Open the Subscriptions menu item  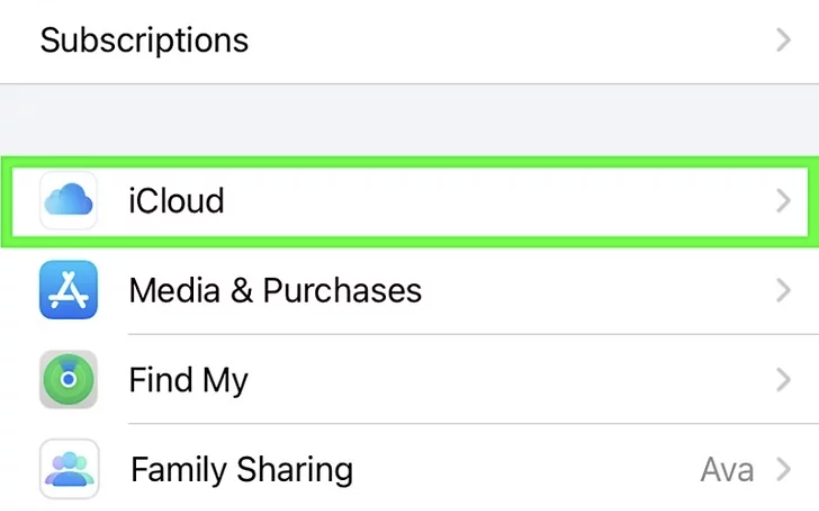pos(144,40)
